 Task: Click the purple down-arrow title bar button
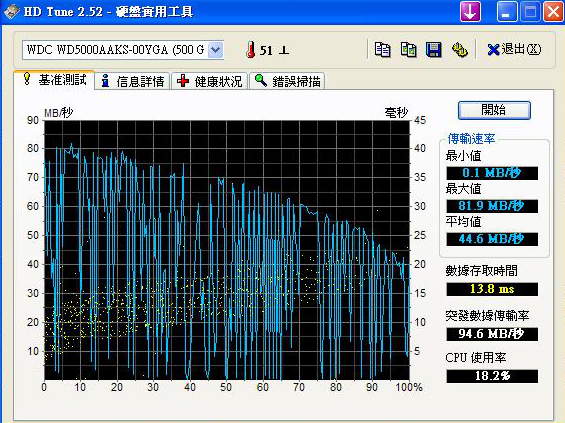point(470,12)
